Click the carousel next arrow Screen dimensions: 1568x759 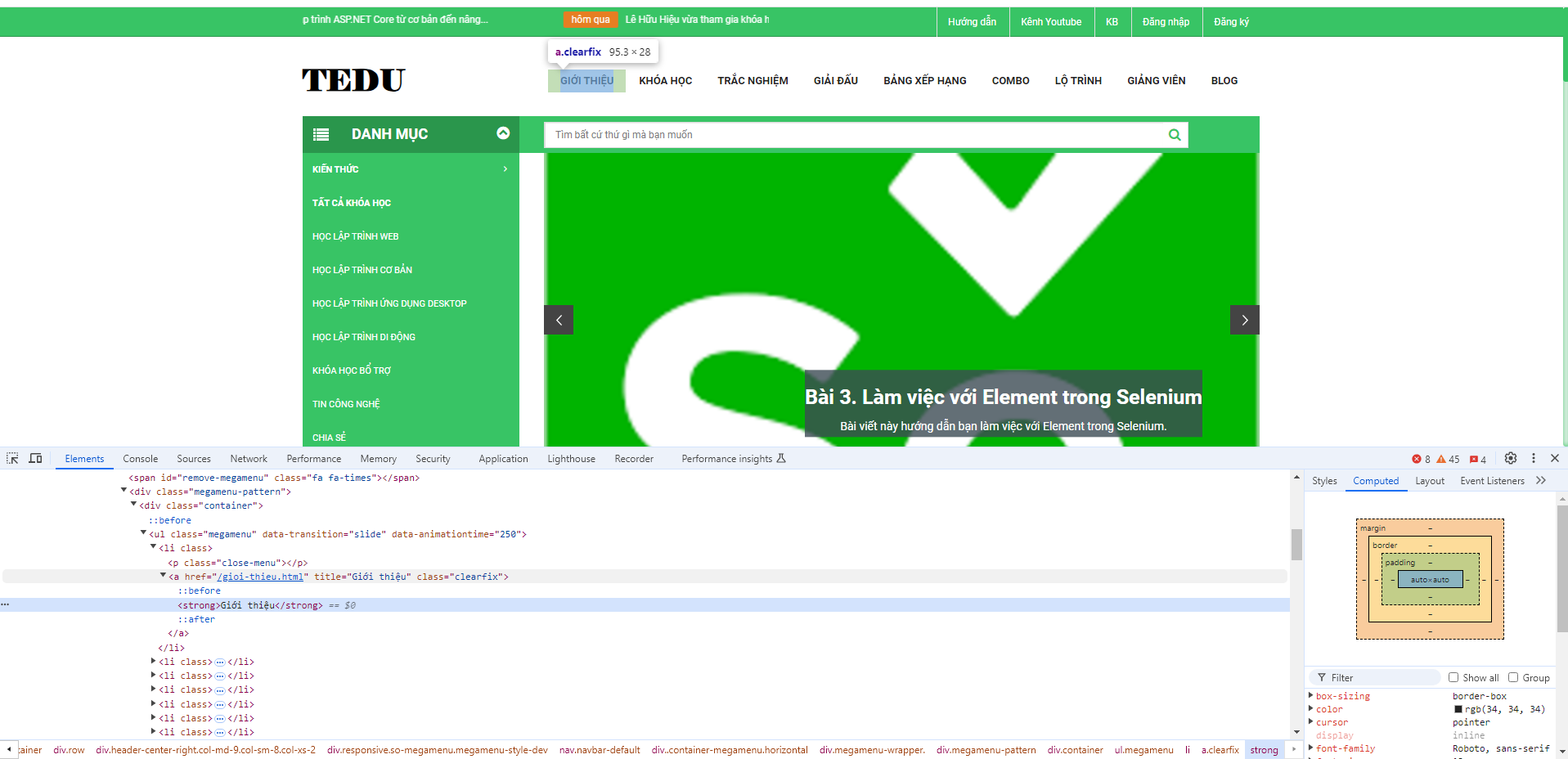click(1244, 320)
